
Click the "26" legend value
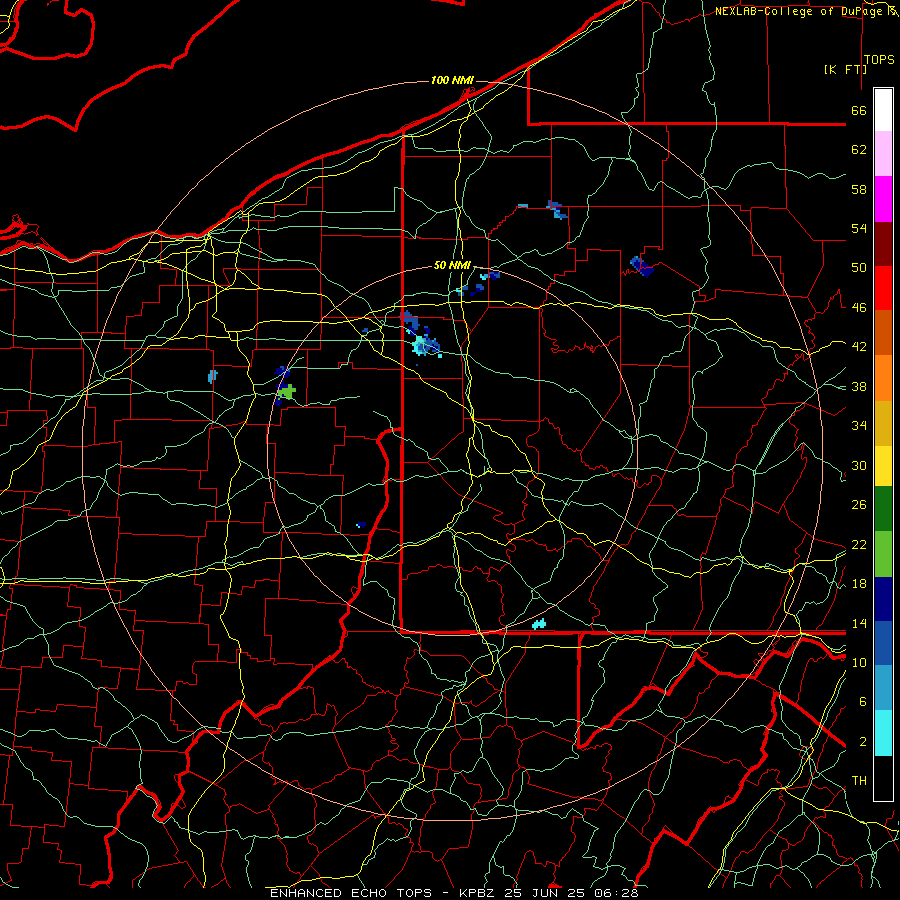[x=859, y=505]
